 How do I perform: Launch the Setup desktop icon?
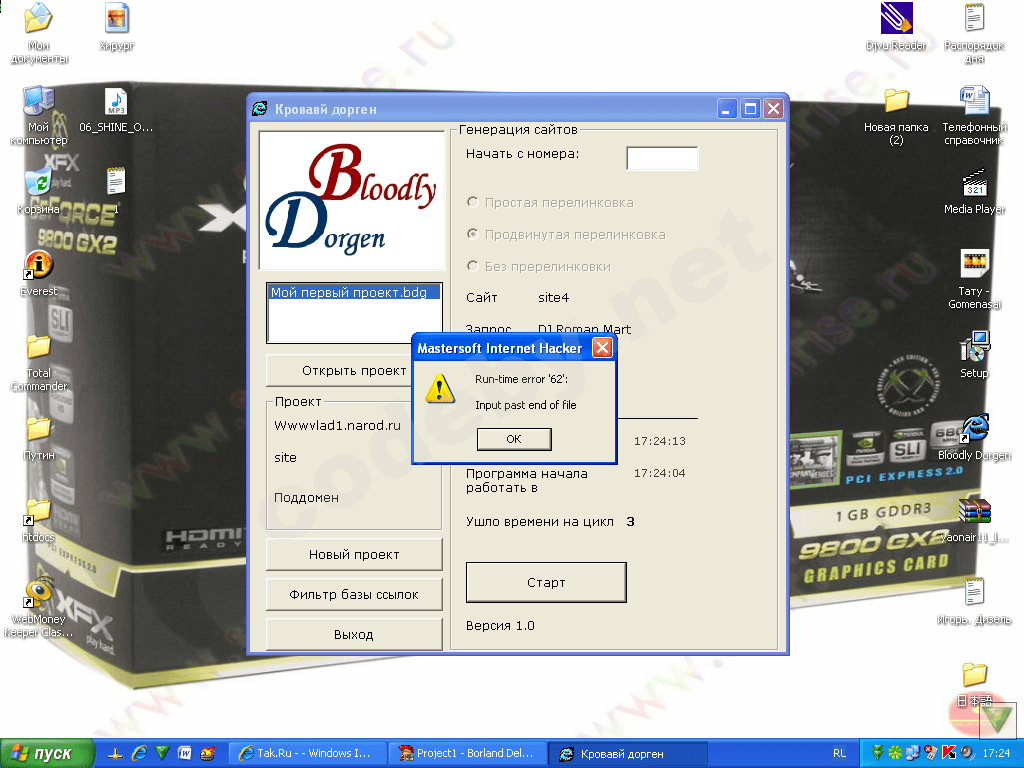[x=974, y=355]
